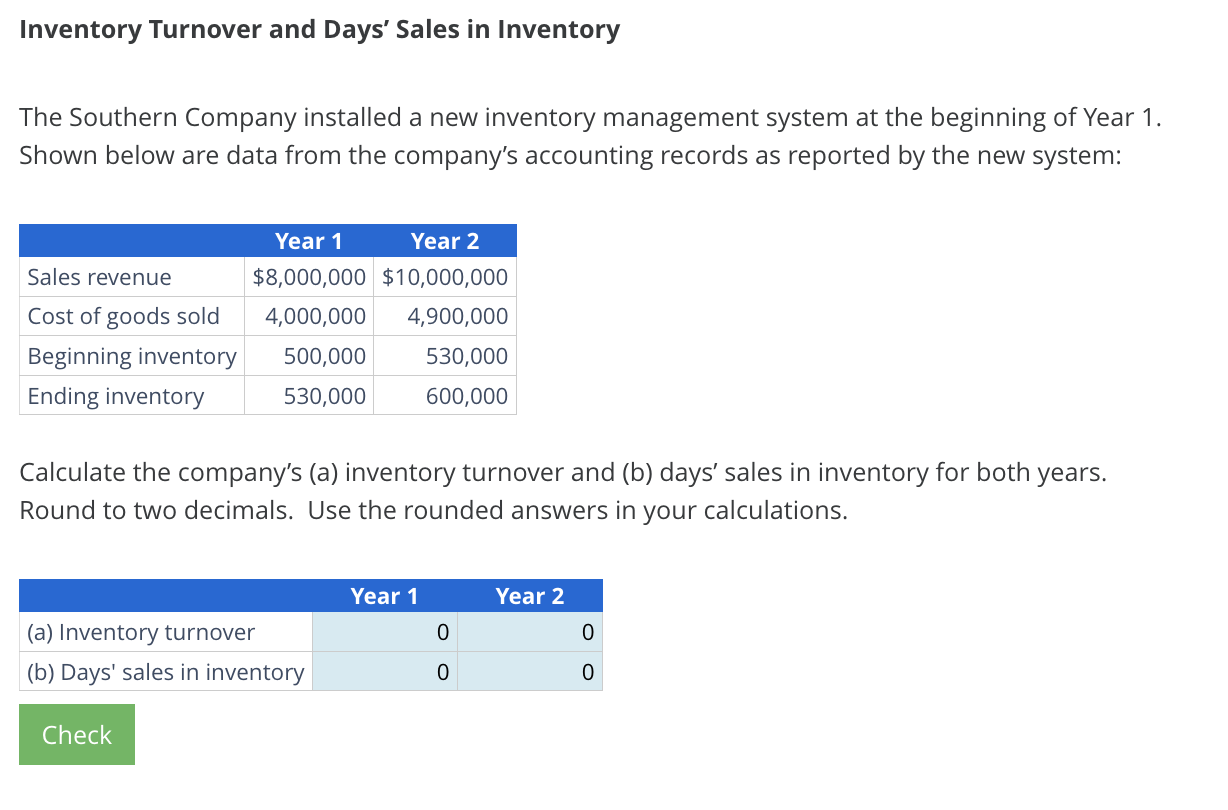Image resolution: width=1228 pixels, height=810 pixels.
Task: Click the Cost of goods sold label
Action: click(124, 316)
